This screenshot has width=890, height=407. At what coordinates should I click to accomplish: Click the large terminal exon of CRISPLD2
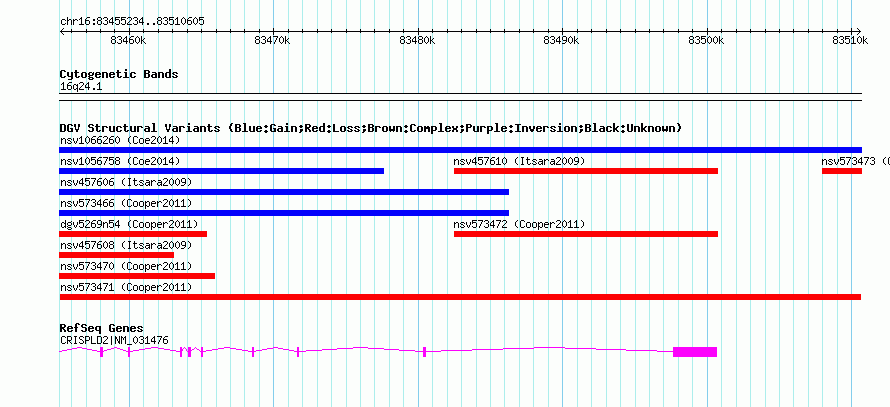pos(695,352)
